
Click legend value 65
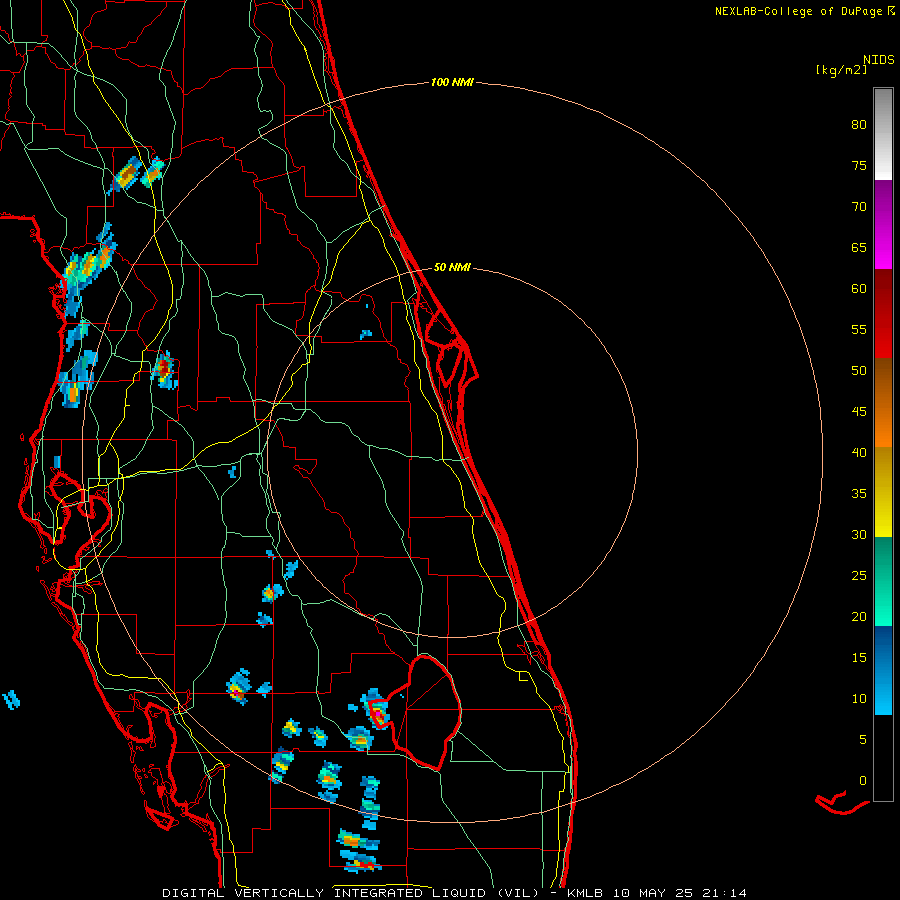click(x=859, y=248)
